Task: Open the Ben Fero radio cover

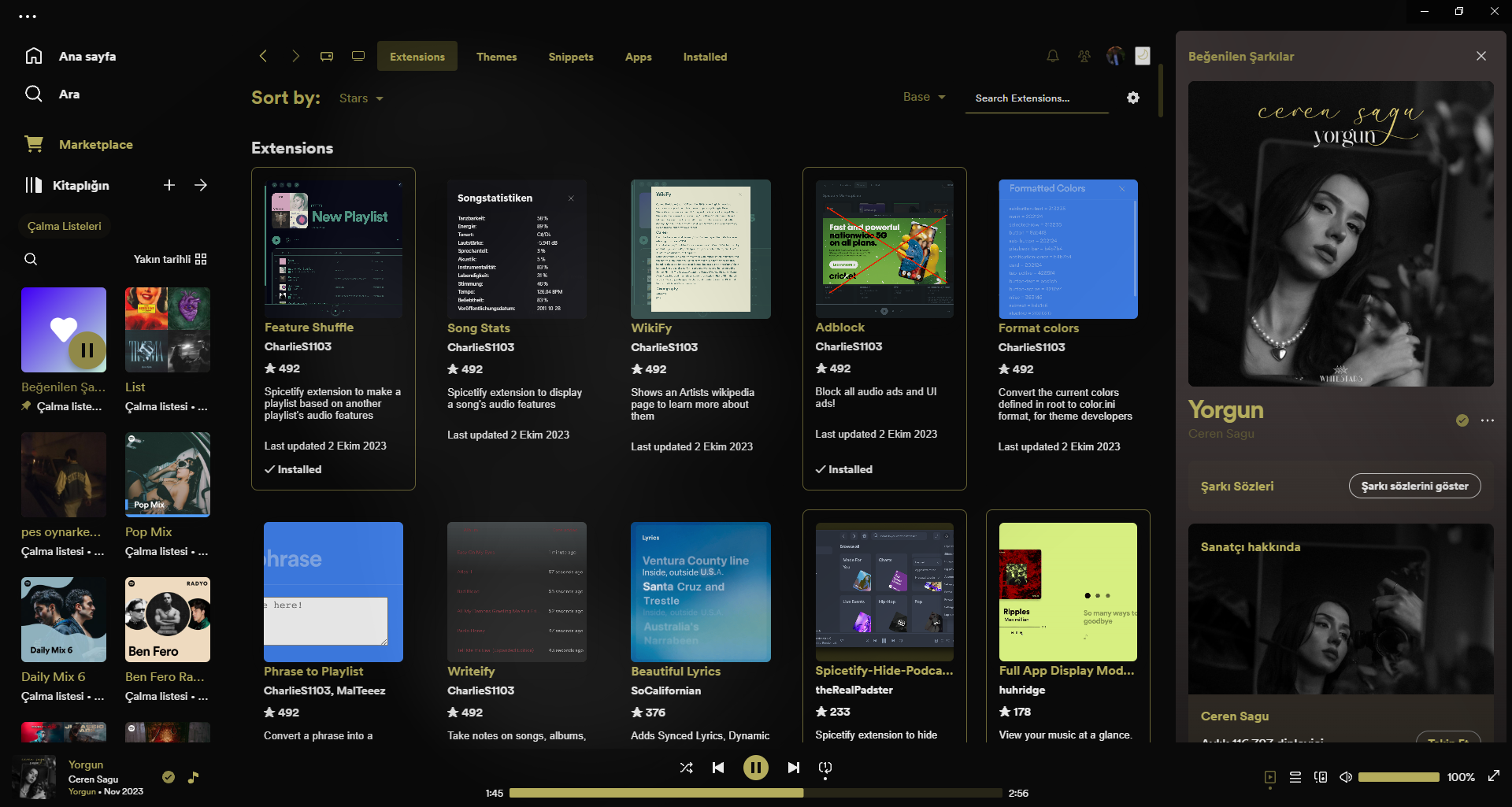Action: [168, 620]
